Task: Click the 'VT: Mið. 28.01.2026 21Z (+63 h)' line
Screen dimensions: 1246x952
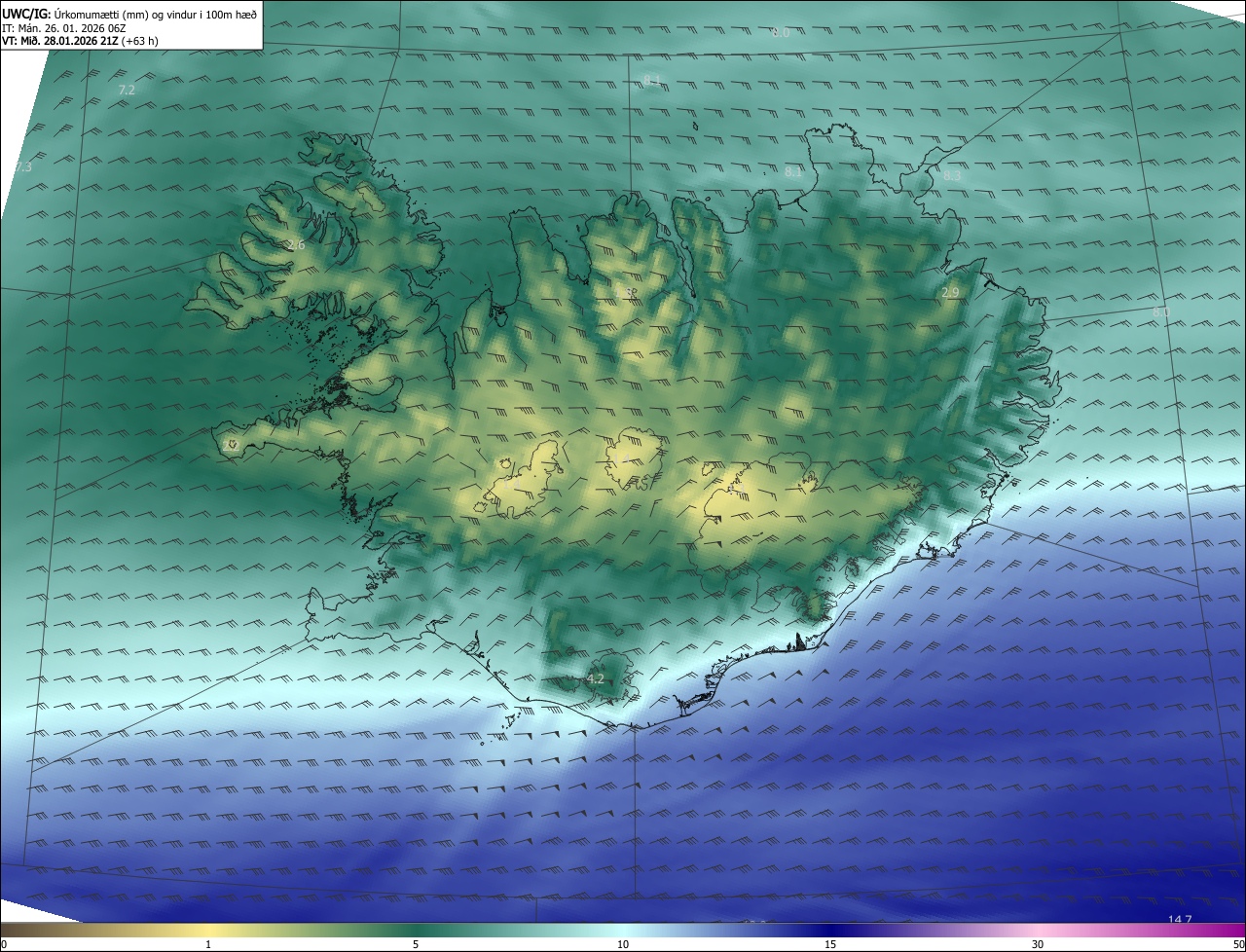Action: click(80, 41)
